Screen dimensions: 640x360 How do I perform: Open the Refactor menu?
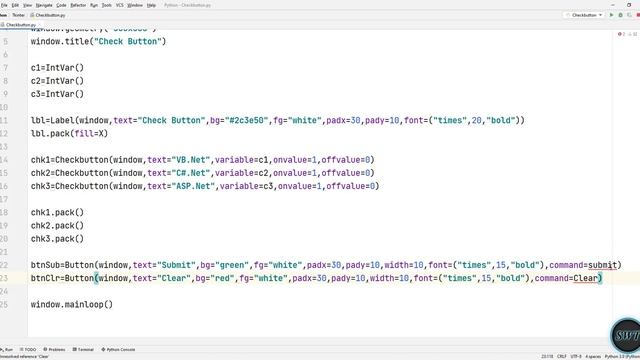point(78,5)
